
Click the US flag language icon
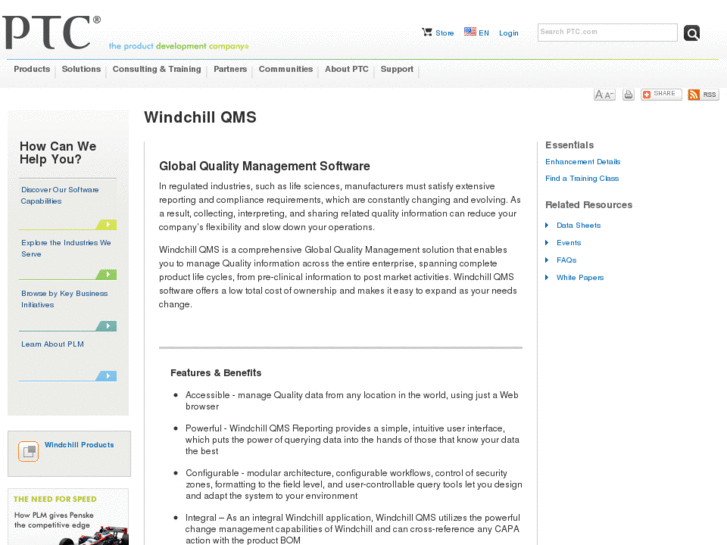click(x=470, y=32)
